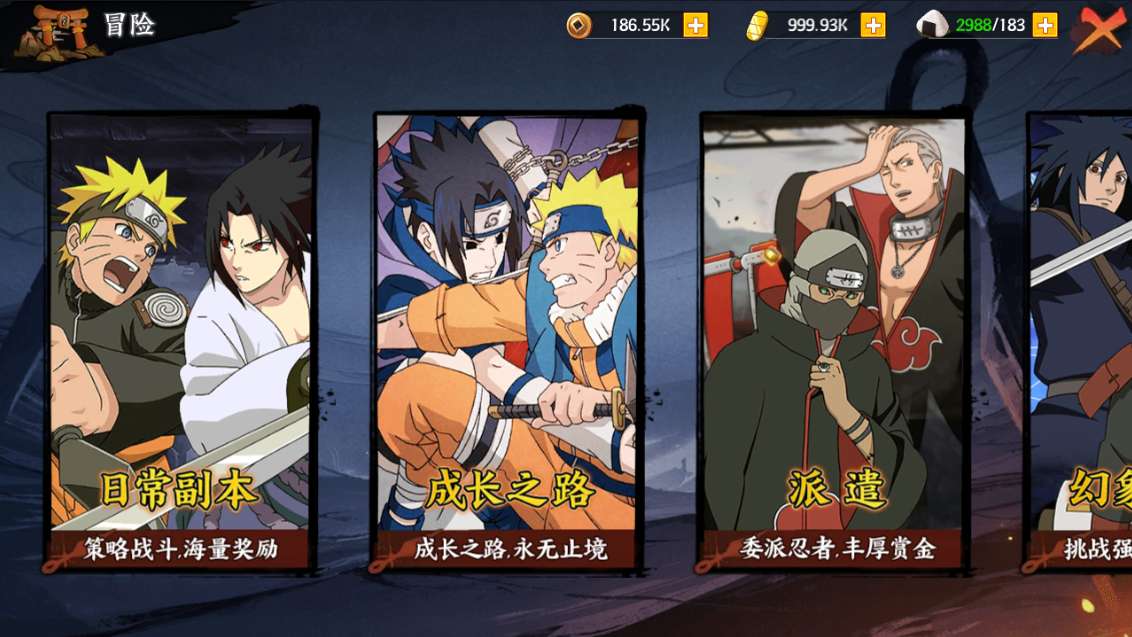Open the partially visible 幻象 challenge card
Screen dimensions: 1132x637
point(1079,341)
